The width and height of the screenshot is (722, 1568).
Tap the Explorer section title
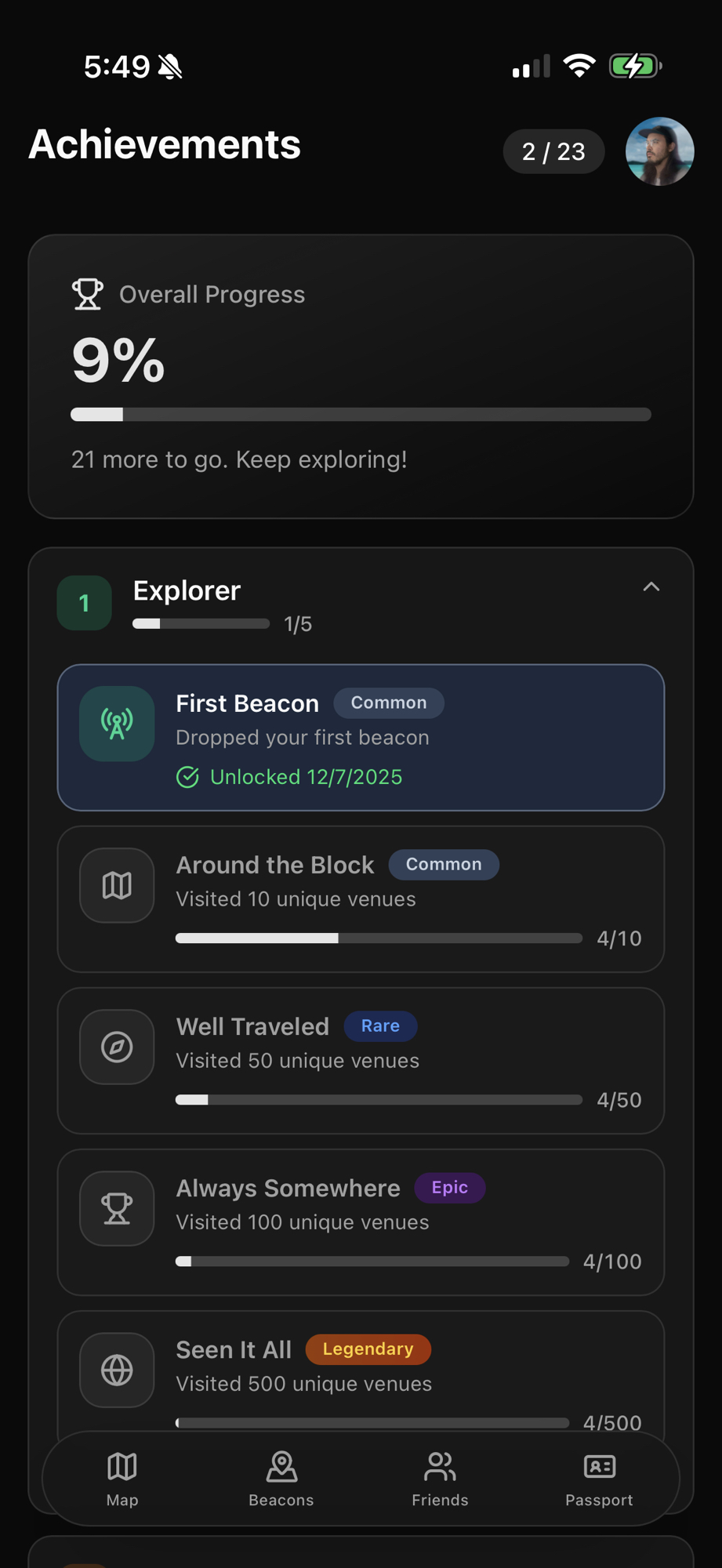pyautogui.click(x=187, y=590)
